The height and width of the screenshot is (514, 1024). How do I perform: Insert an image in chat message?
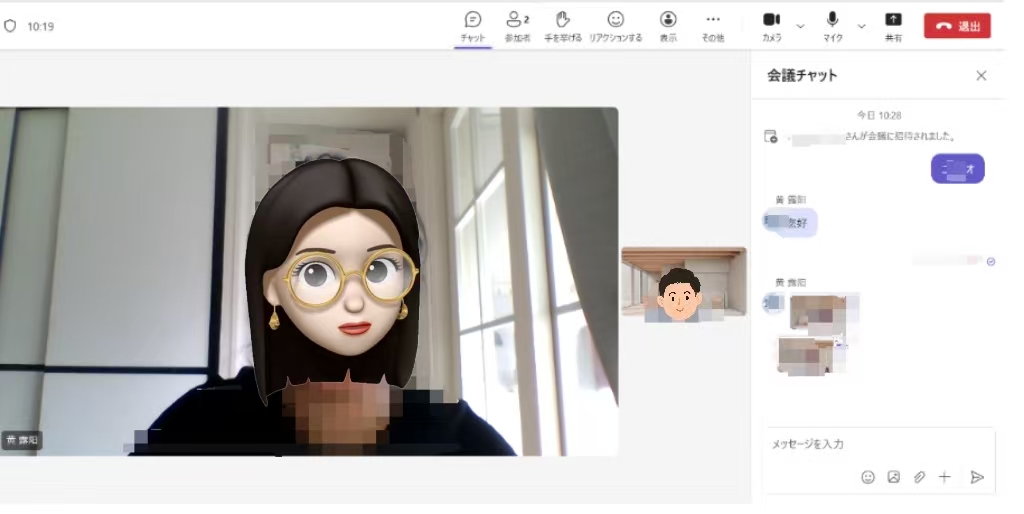894,477
